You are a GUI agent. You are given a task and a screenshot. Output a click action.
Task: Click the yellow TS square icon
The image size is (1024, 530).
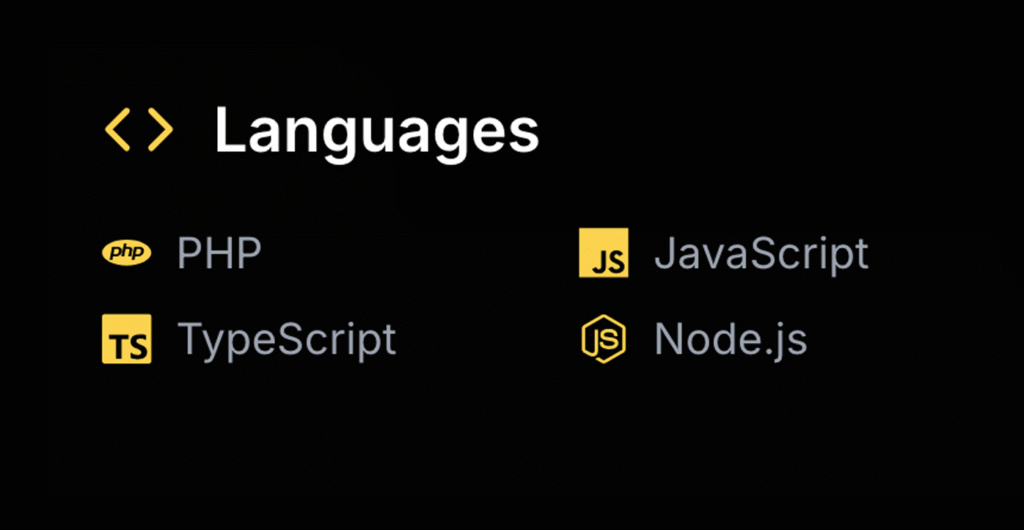pos(127,339)
